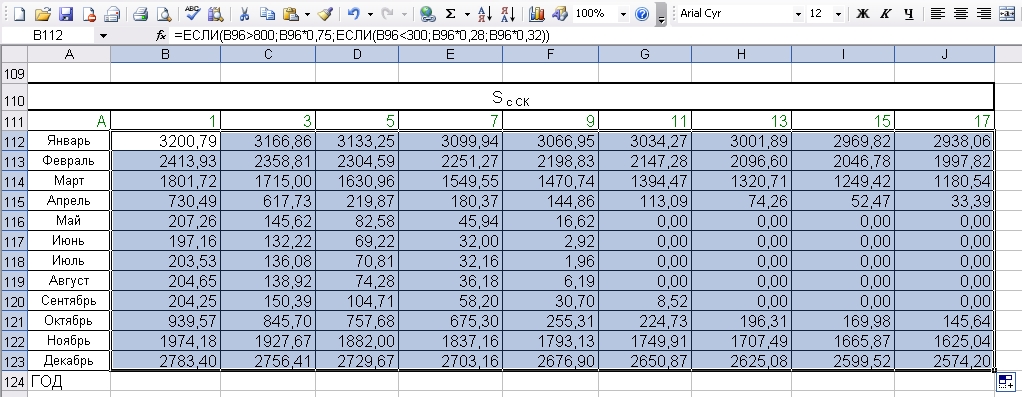Select cell with value 2574,20
1022x397 pixels.
point(944,360)
